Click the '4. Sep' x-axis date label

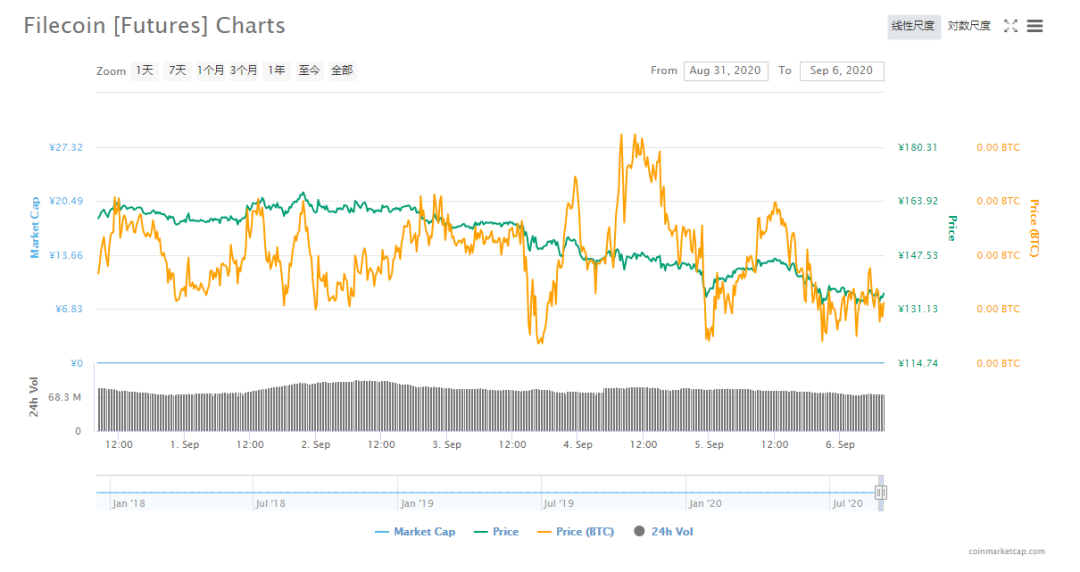(578, 445)
